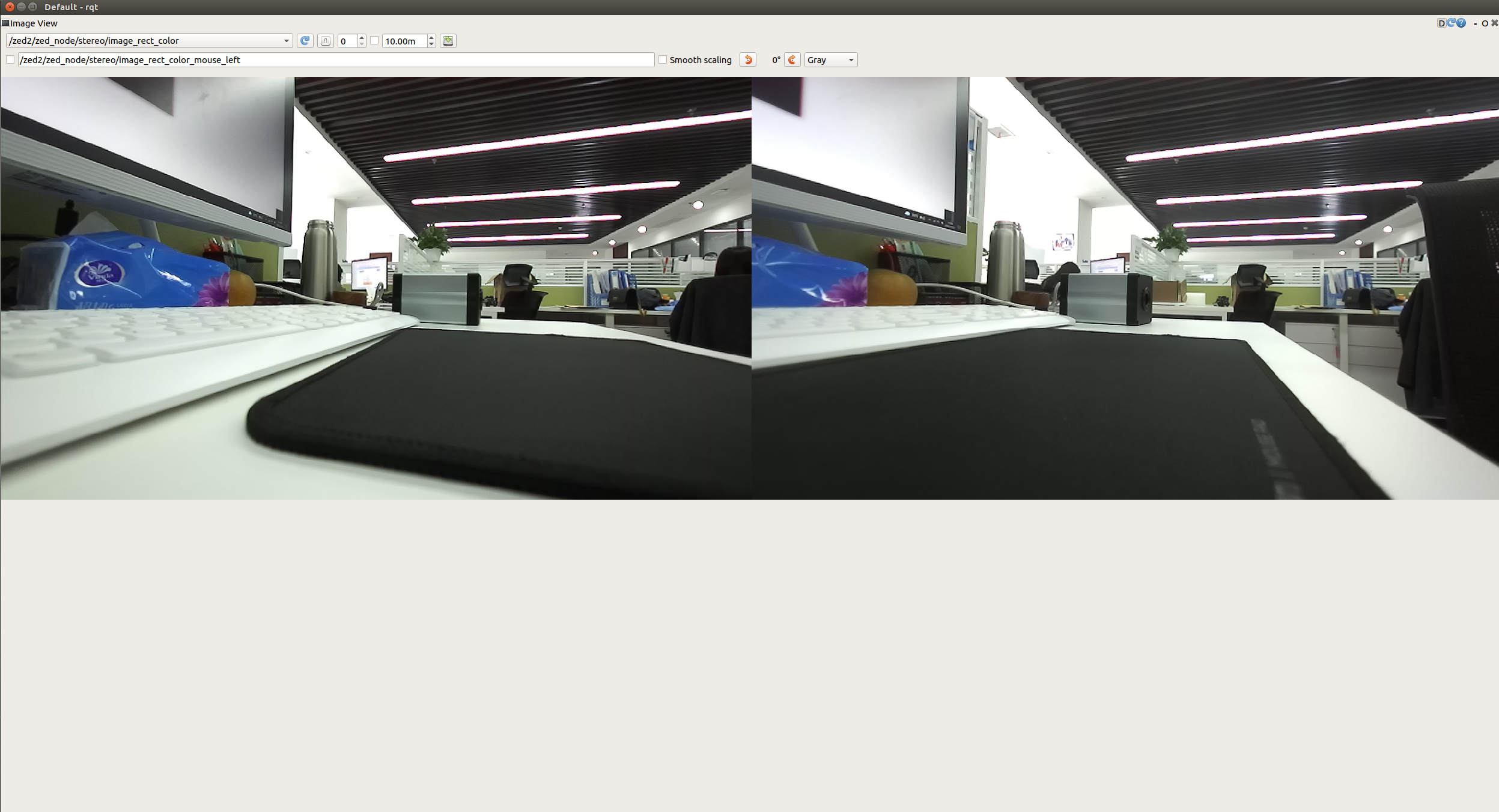Increase the 10.00m max range value
Screen dimensions: 1499x812
(x=431, y=38)
